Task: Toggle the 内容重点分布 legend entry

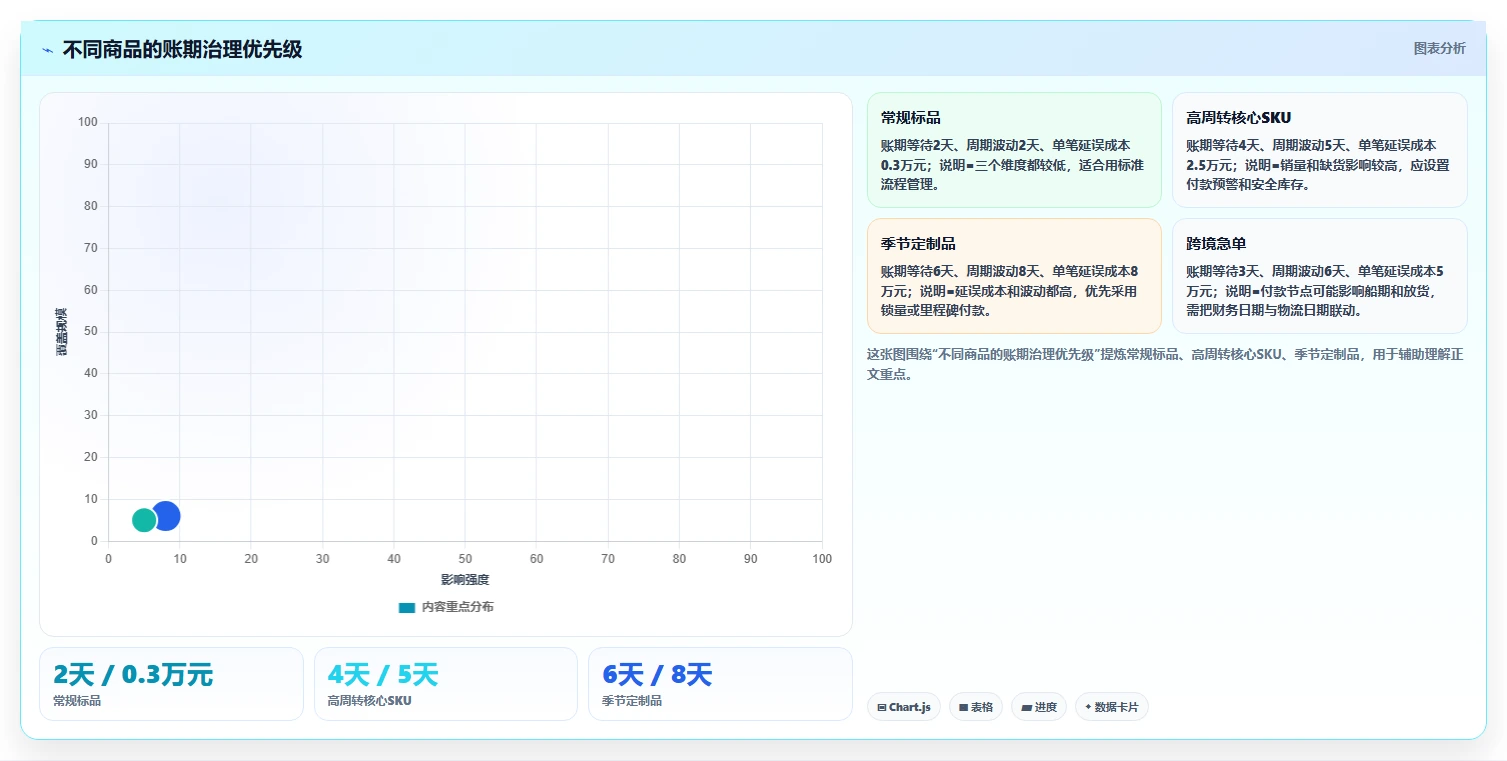Action: pyautogui.click(x=446, y=607)
